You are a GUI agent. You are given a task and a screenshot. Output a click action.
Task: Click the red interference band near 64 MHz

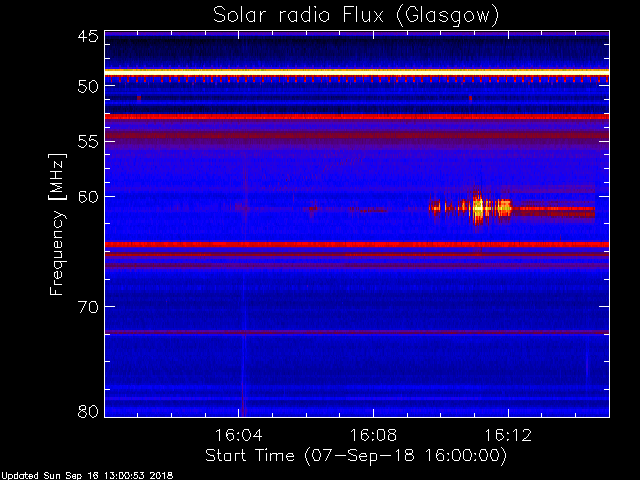click(x=357, y=244)
